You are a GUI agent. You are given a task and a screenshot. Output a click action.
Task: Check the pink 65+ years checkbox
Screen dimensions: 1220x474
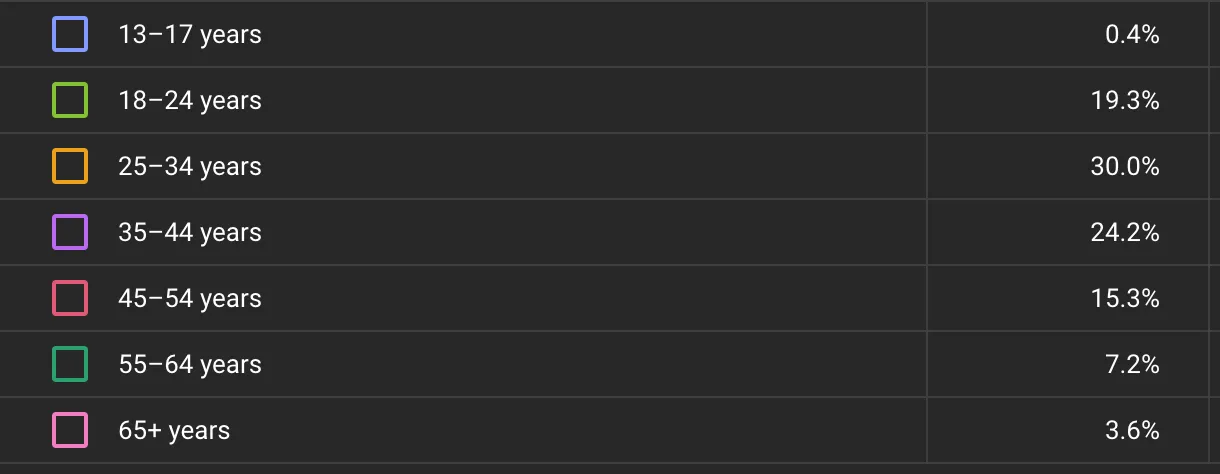point(70,431)
